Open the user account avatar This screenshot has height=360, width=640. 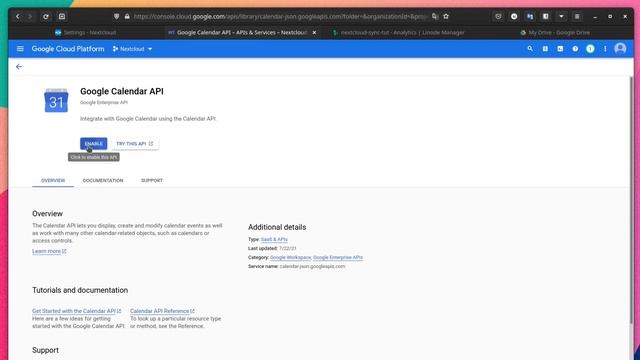[x=620, y=49]
